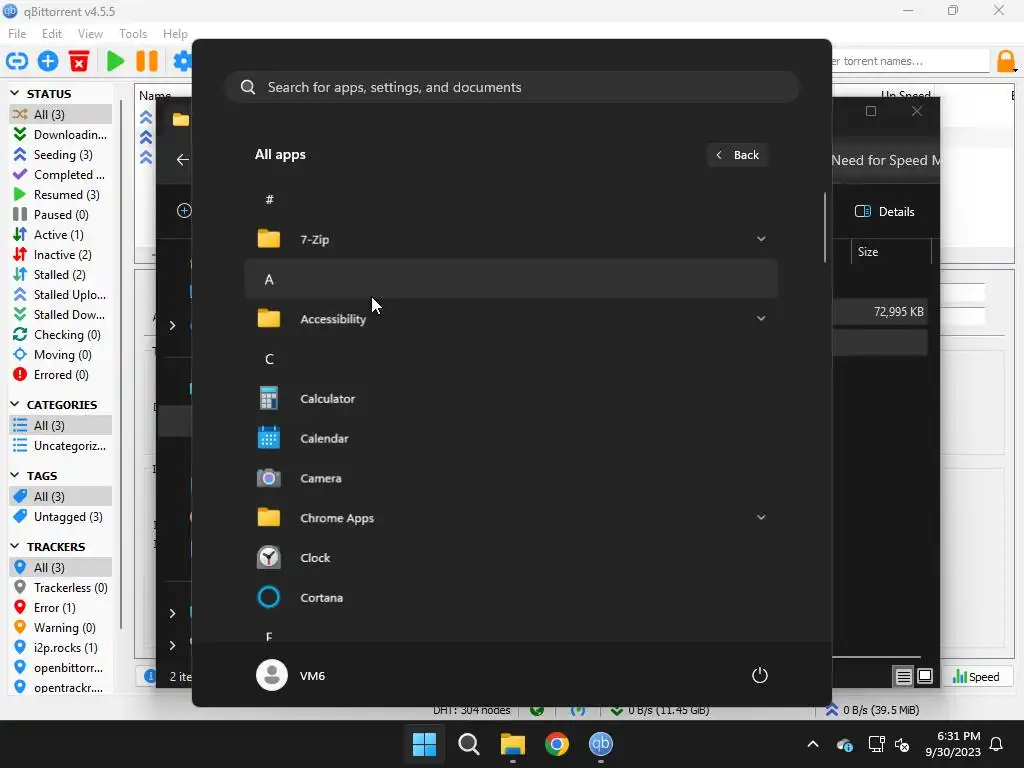The image size is (1024, 768).
Task: Click the Start menu power icon
Action: click(760, 675)
